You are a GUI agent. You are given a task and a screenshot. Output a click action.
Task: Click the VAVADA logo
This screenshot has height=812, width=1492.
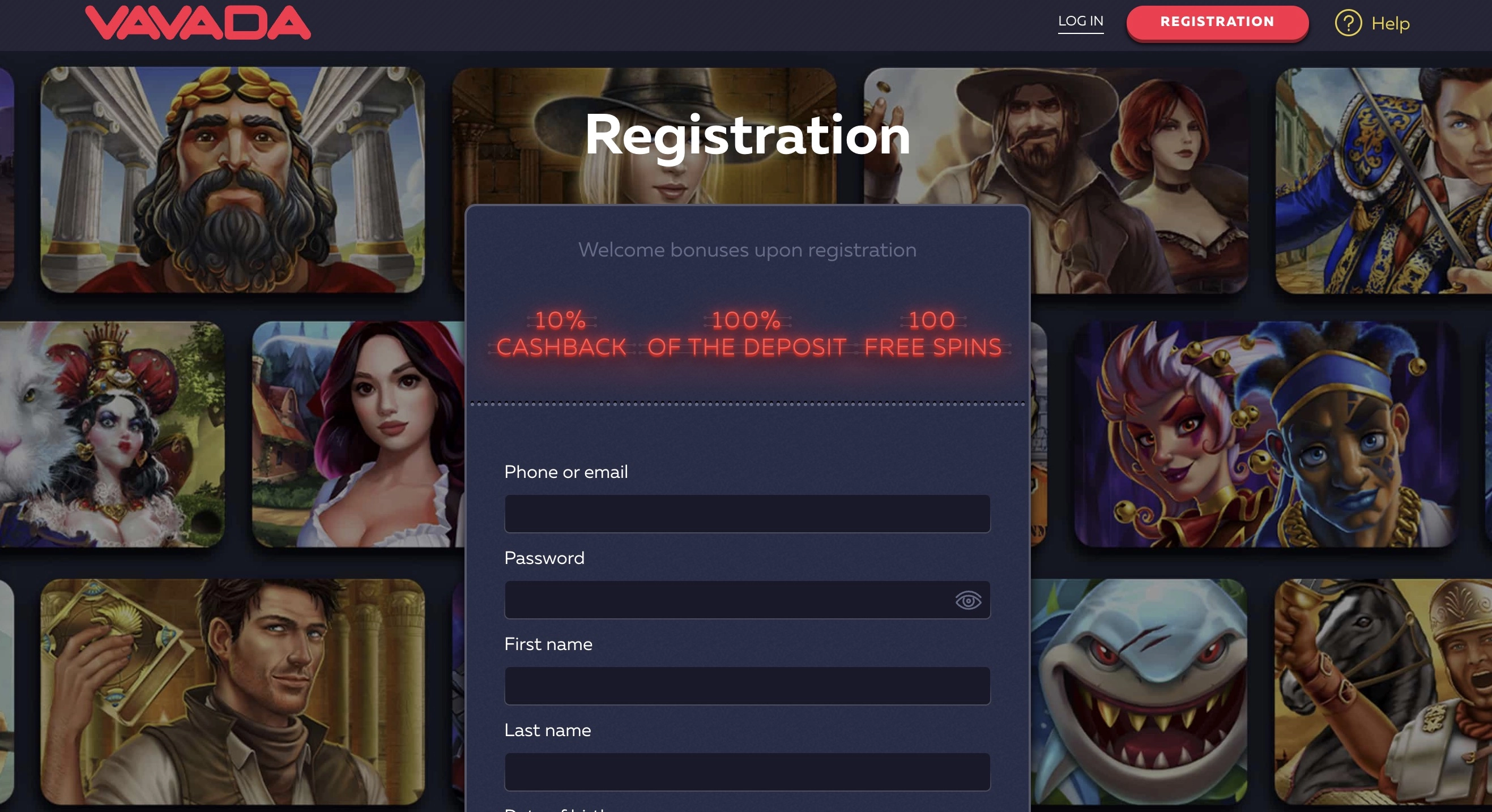(x=198, y=23)
